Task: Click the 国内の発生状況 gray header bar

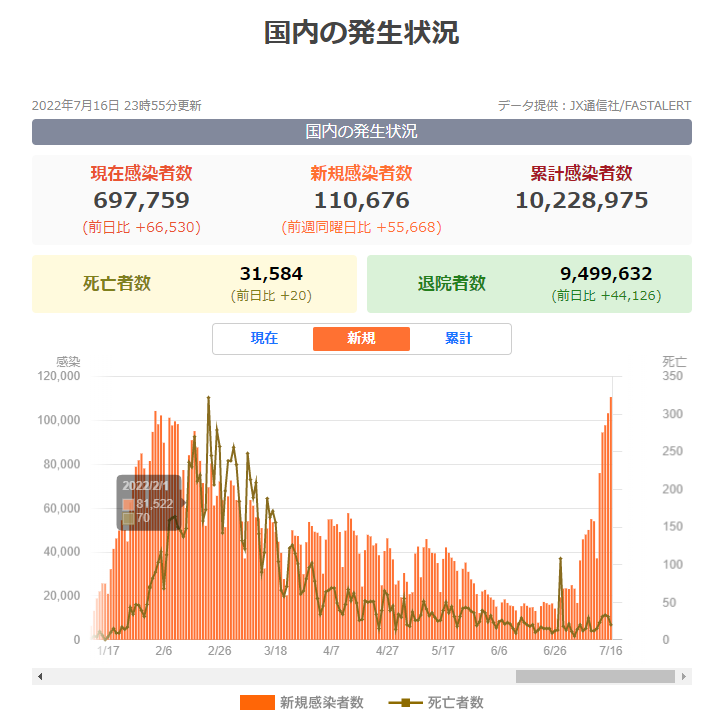Action: pos(362,132)
